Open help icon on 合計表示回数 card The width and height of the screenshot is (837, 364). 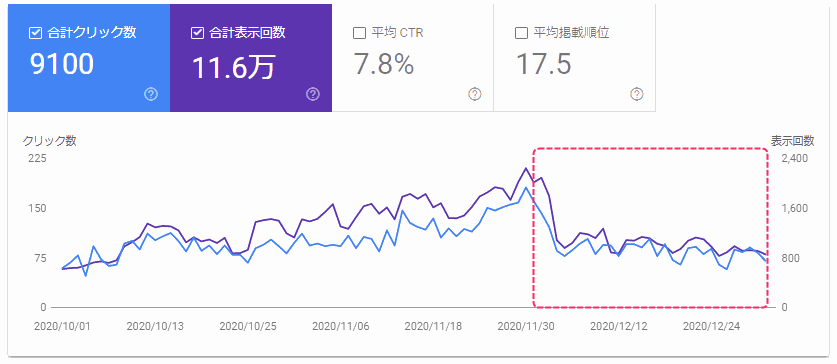tap(313, 94)
